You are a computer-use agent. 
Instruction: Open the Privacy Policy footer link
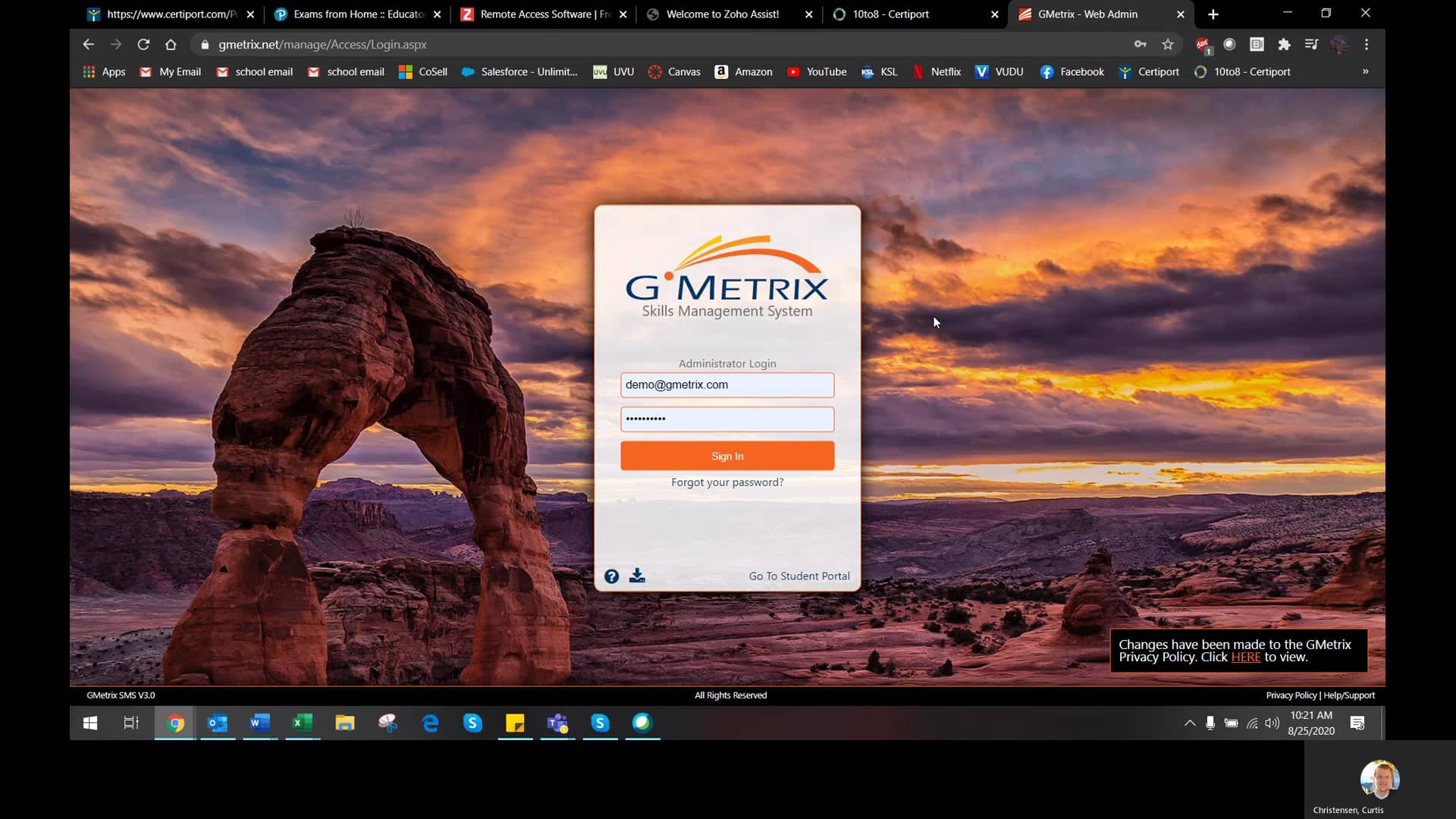pyautogui.click(x=1291, y=695)
